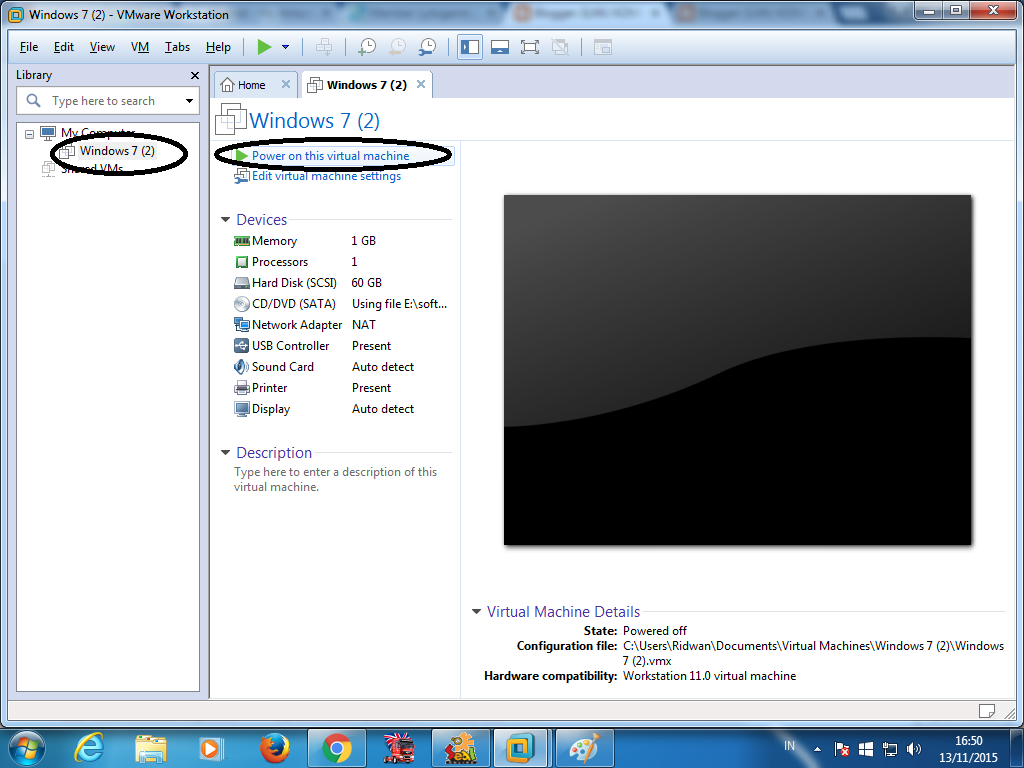Image resolution: width=1024 pixels, height=768 pixels.
Task: Click the volume speaker tray icon
Action: click(914, 749)
